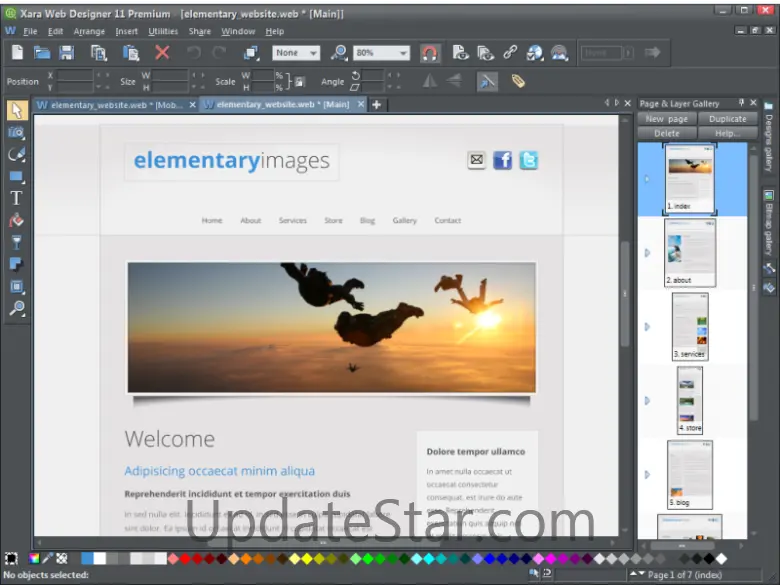Viewport: 780px width, 585px height.
Task: Select the Selector arrow tool
Action: coord(17,110)
